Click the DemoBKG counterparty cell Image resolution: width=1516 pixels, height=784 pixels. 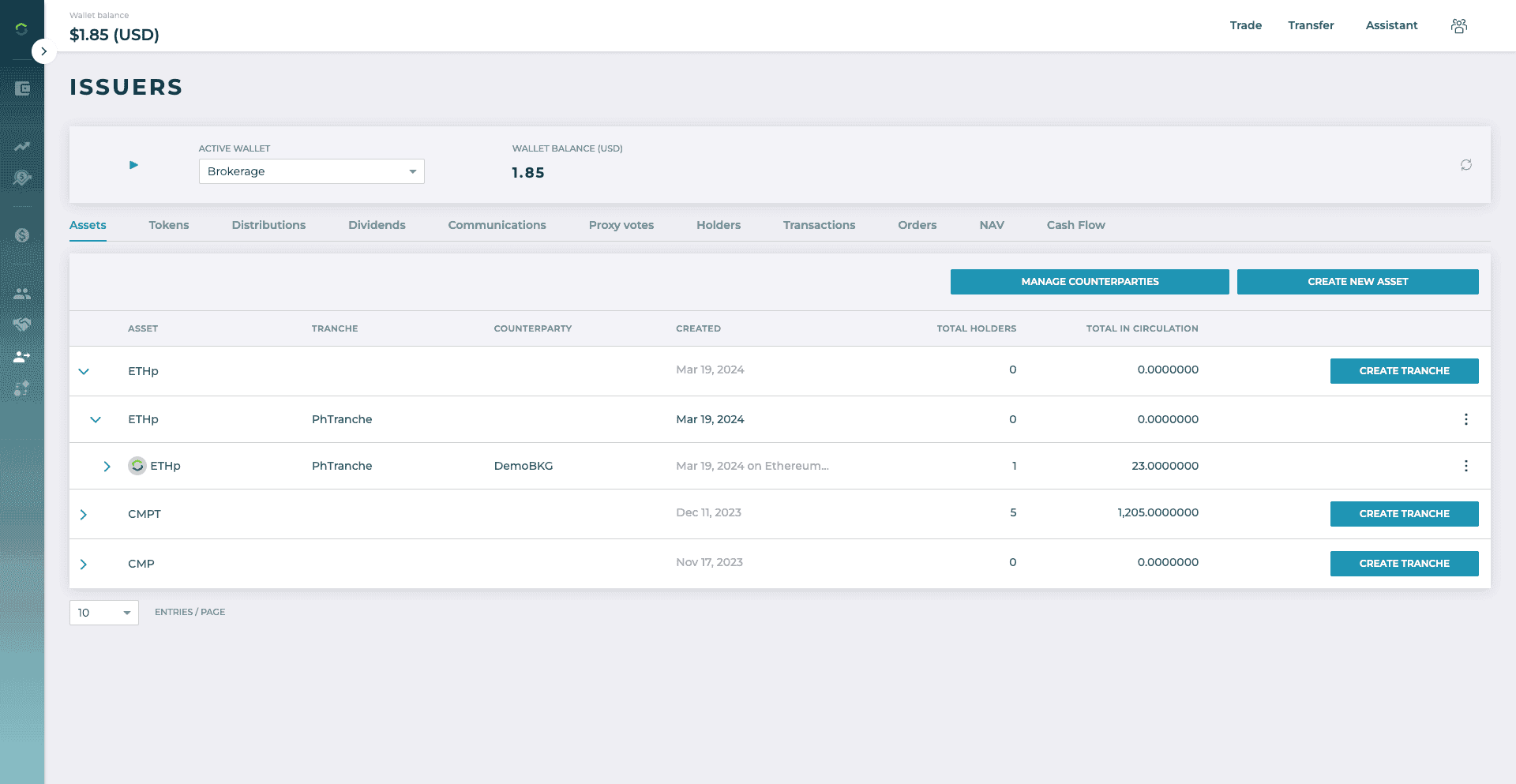pyautogui.click(x=523, y=466)
